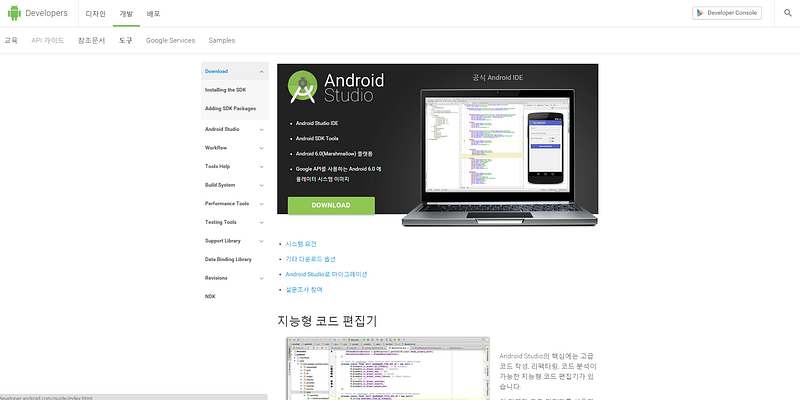The image size is (800, 400).
Task: Click the green DOWNLOAD button
Action: pos(331,205)
